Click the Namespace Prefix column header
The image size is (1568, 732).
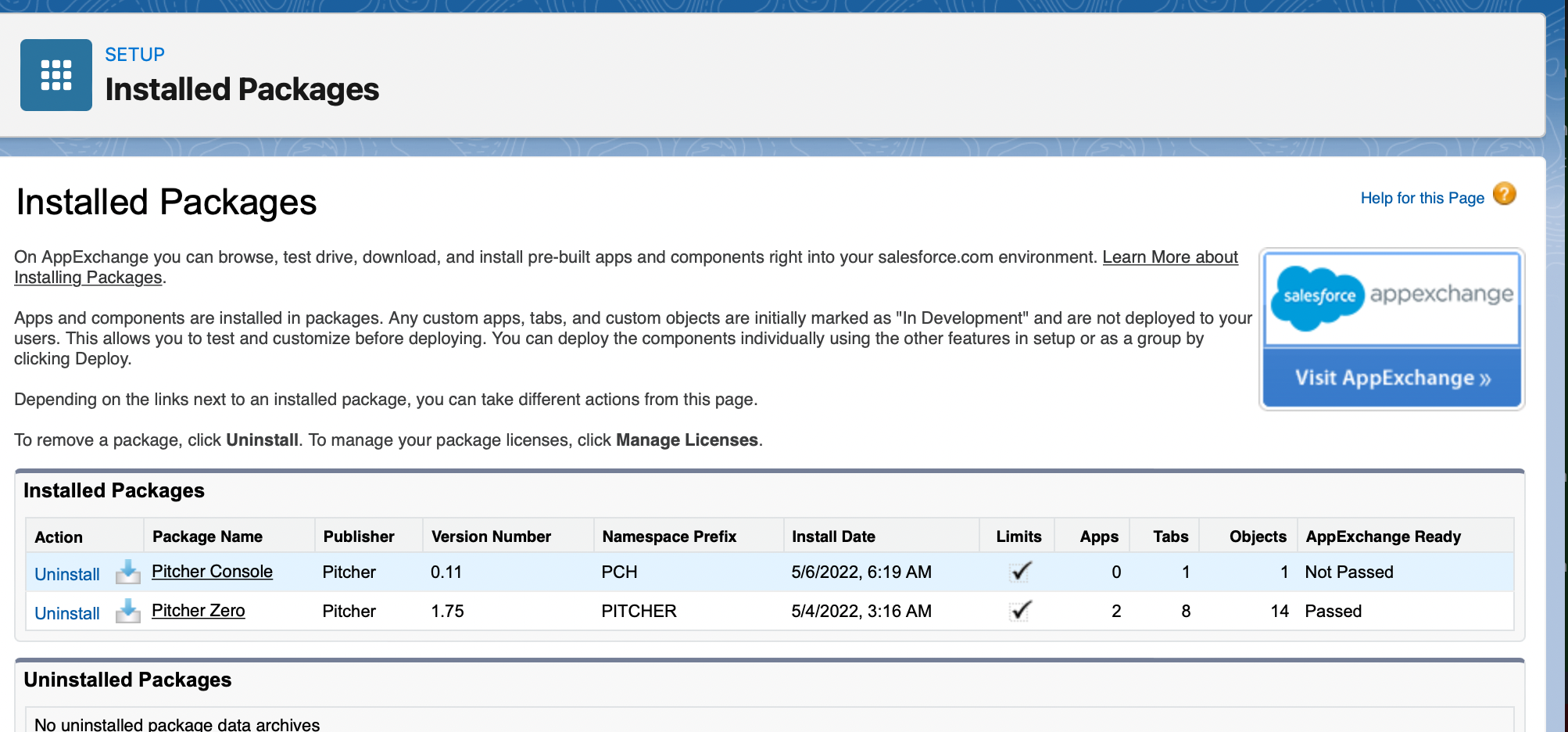point(669,536)
